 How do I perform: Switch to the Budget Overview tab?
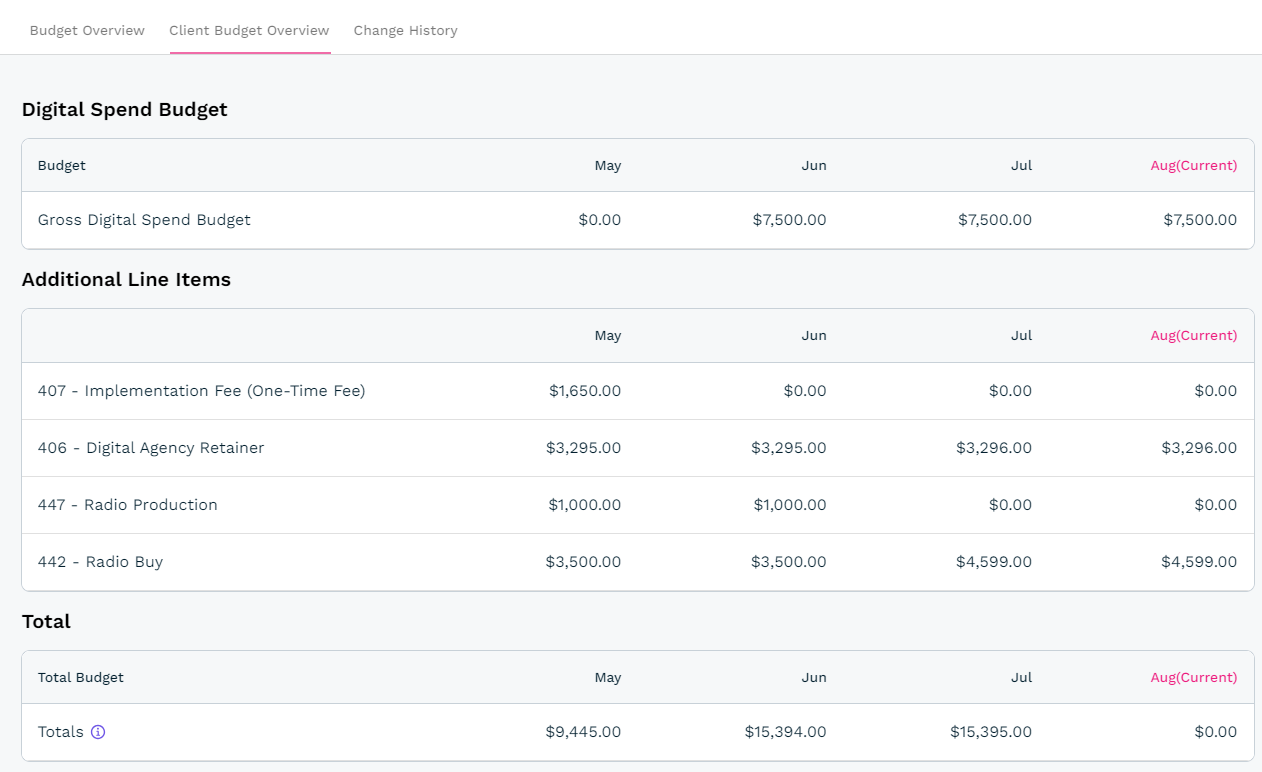point(87,30)
